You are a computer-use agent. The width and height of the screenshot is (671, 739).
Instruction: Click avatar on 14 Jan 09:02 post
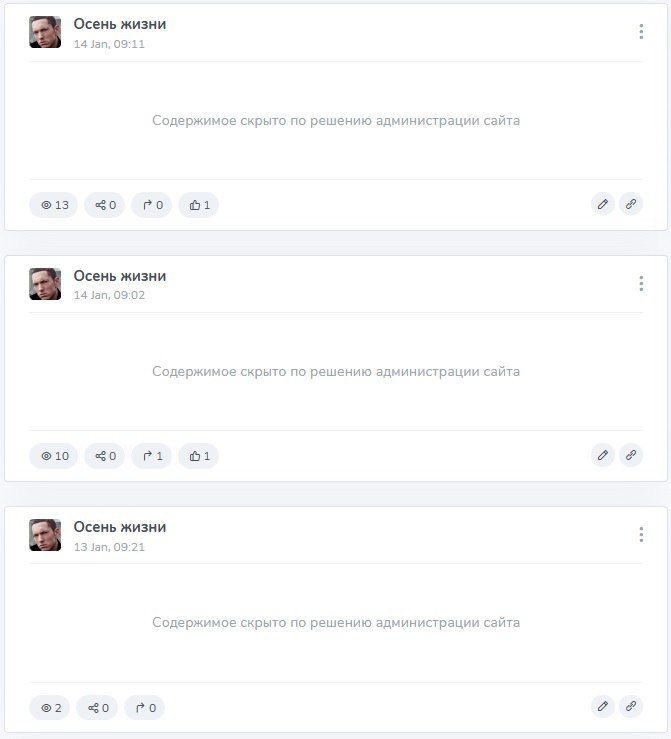tap(45, 284)
